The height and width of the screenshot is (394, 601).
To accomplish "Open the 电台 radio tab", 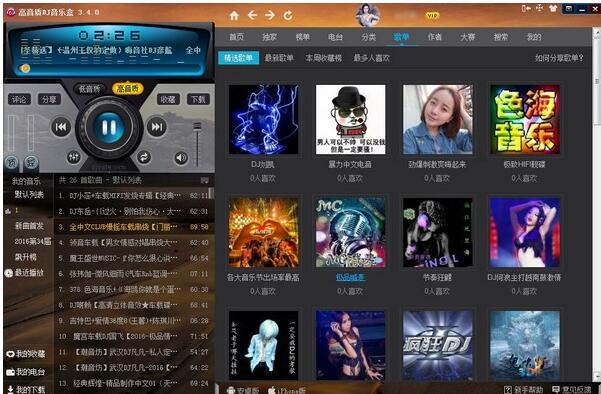I will 335,37.
